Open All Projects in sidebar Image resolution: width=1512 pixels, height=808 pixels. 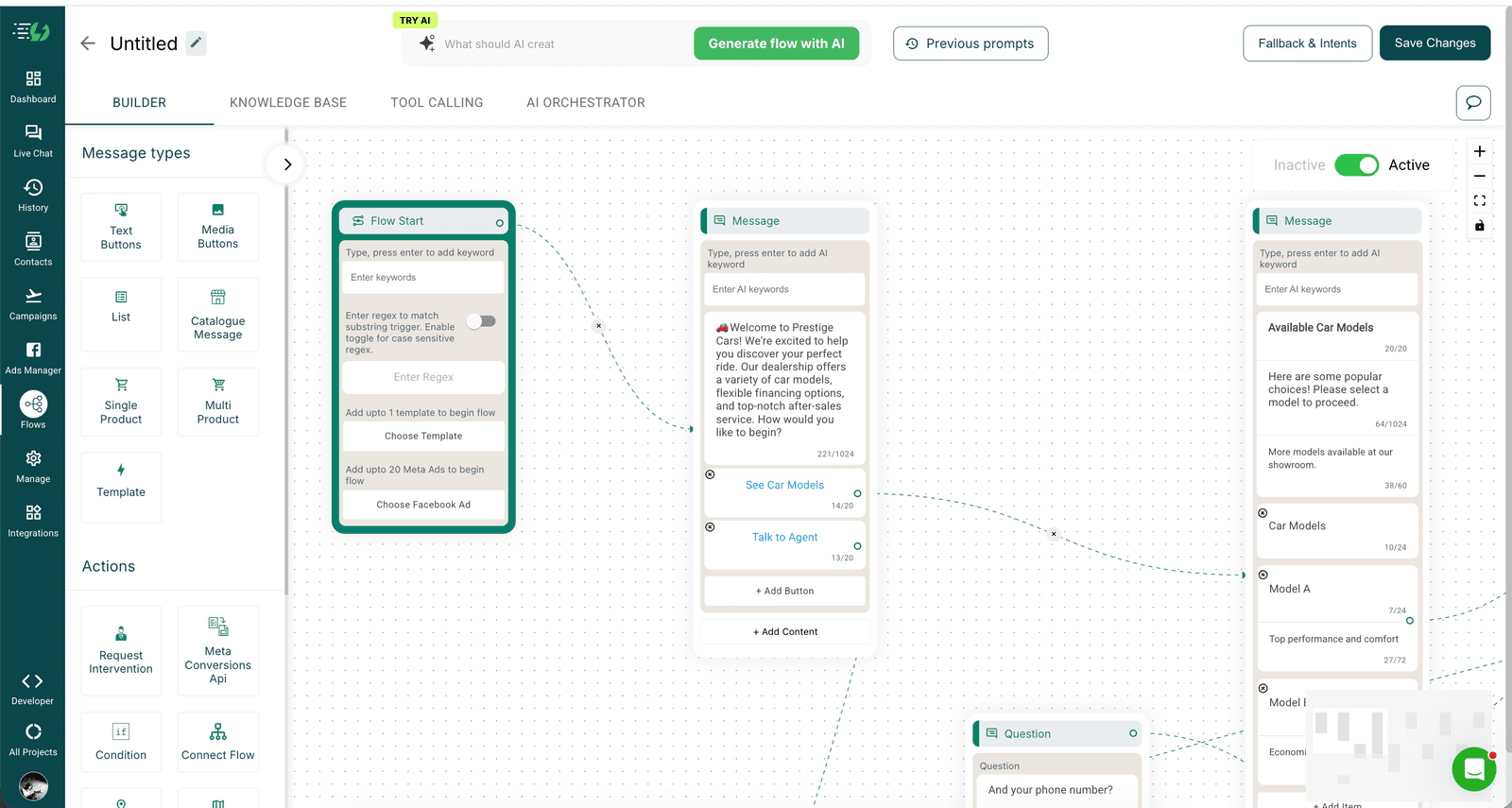coord(33,740)
